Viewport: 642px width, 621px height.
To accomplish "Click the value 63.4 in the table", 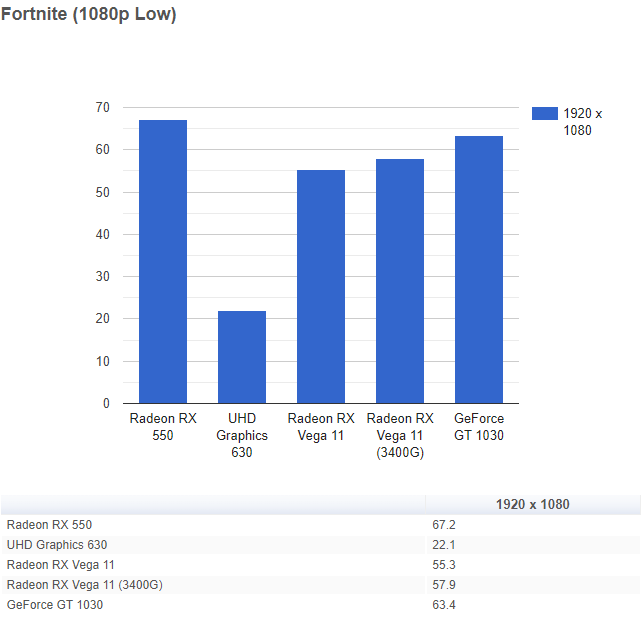I will pyautogui.click(x=444, y=605).
